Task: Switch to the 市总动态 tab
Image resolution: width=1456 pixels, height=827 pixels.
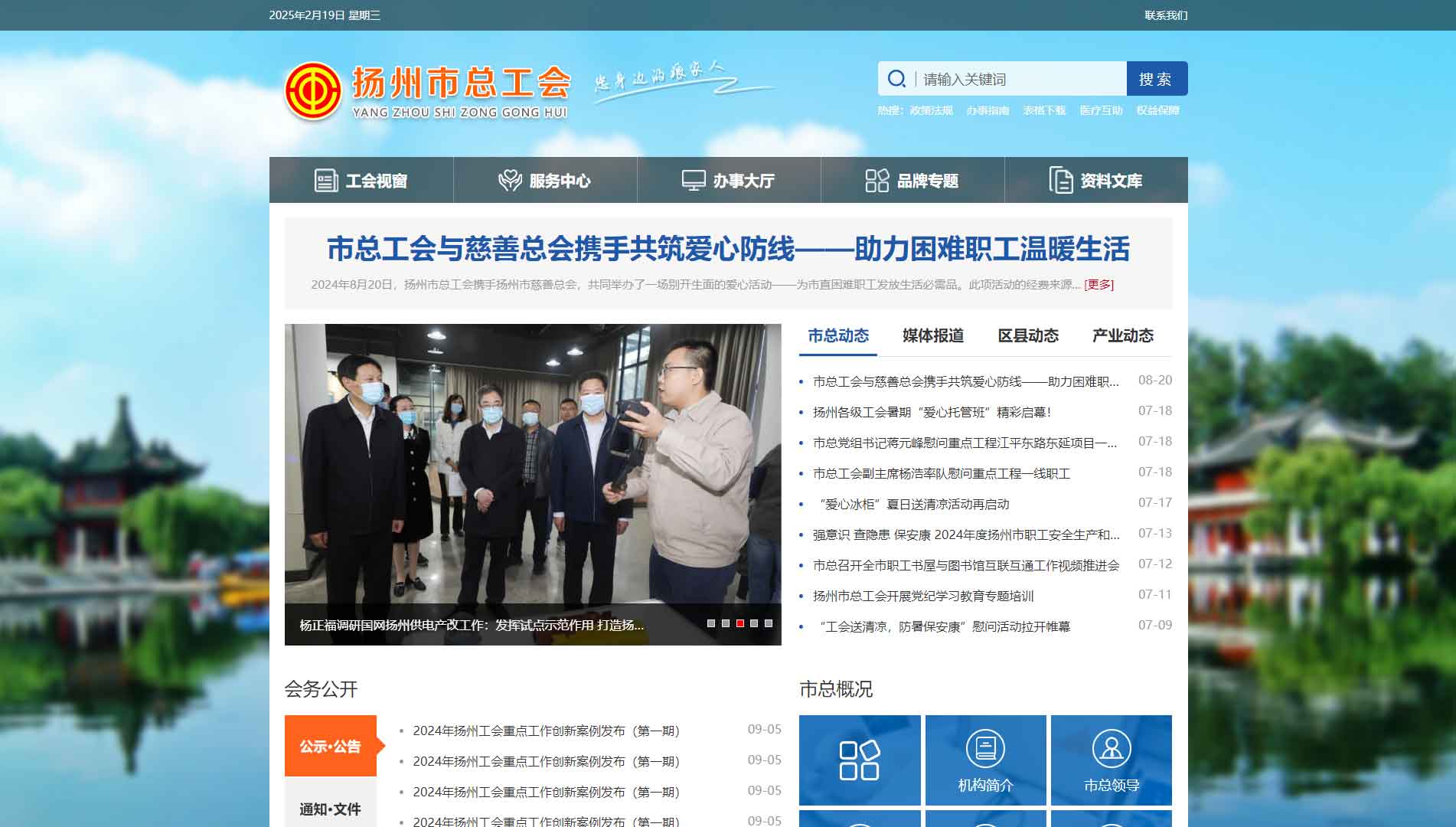Action: [x=838, y=335]
